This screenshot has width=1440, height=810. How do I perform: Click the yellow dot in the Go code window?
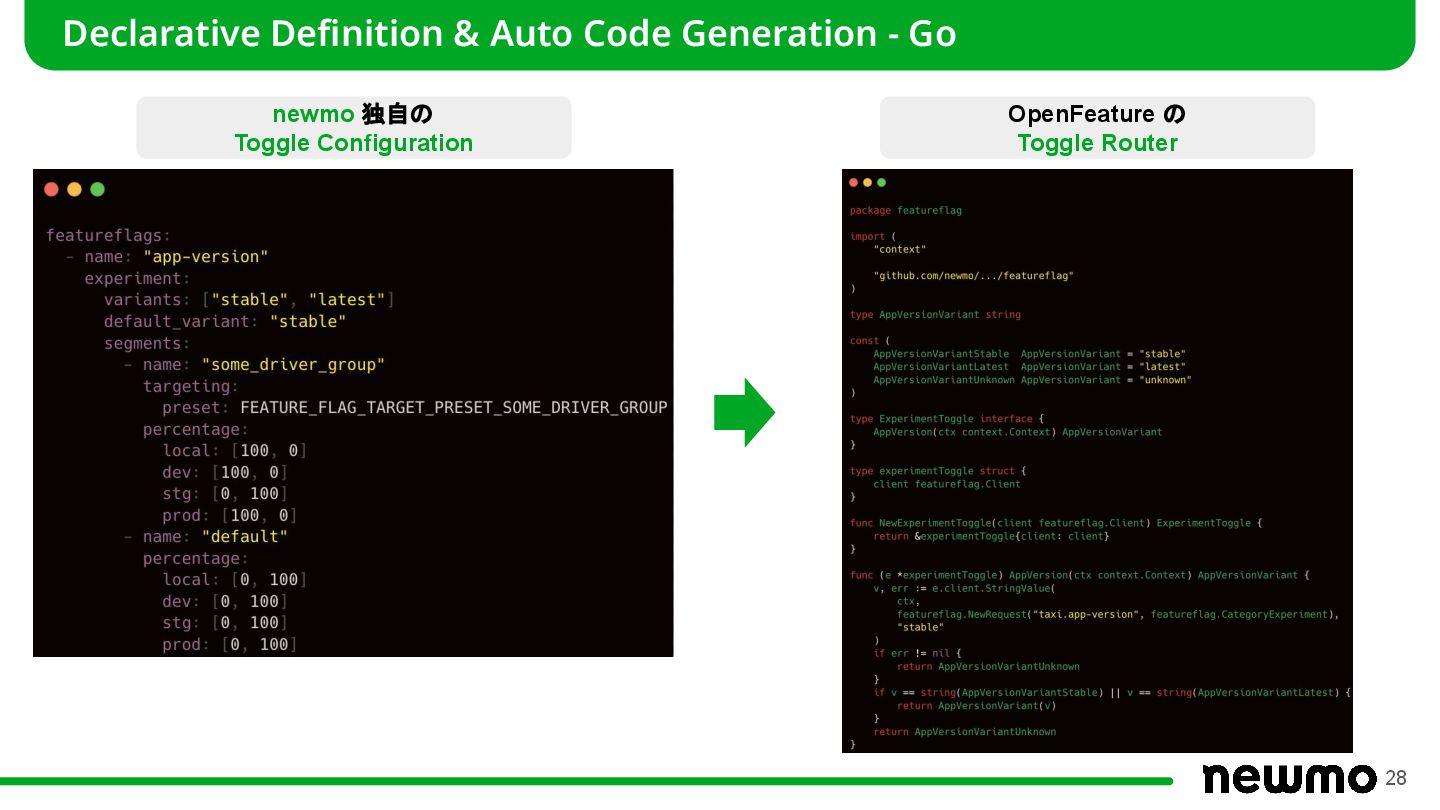(867, 183)
